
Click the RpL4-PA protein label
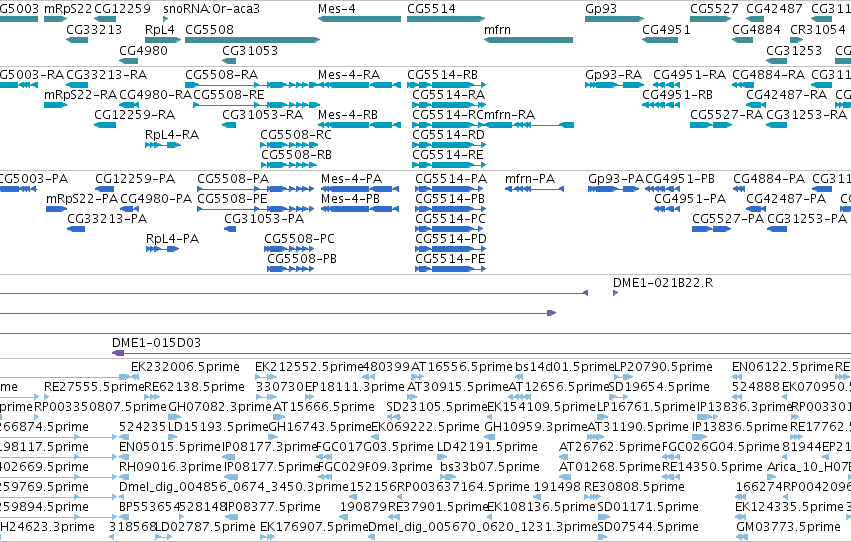pos(172,239)
